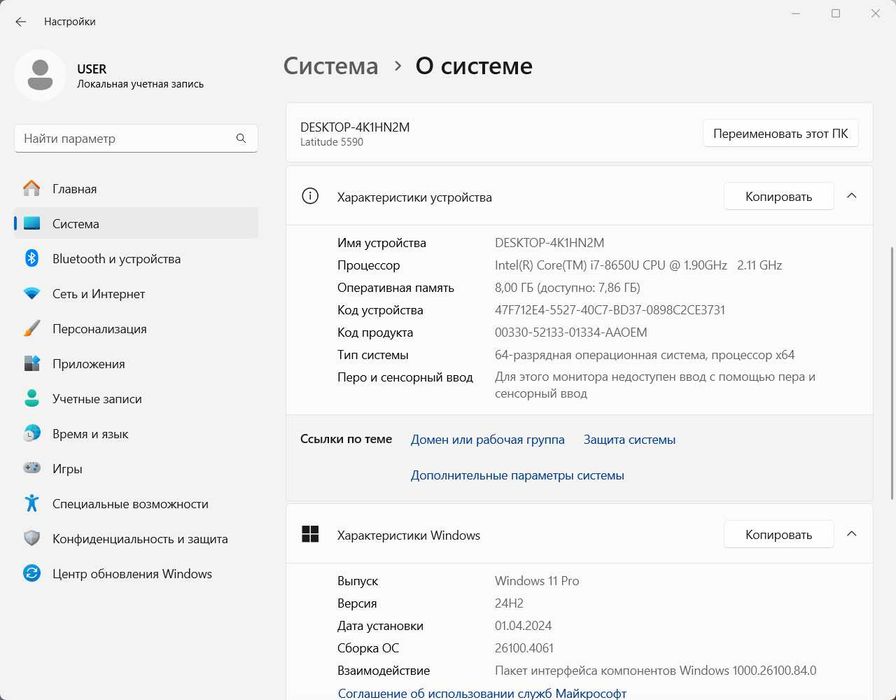The image size is (896, 700).
Task: Open Time and language globe icon
Action: [x=32, y=434]
